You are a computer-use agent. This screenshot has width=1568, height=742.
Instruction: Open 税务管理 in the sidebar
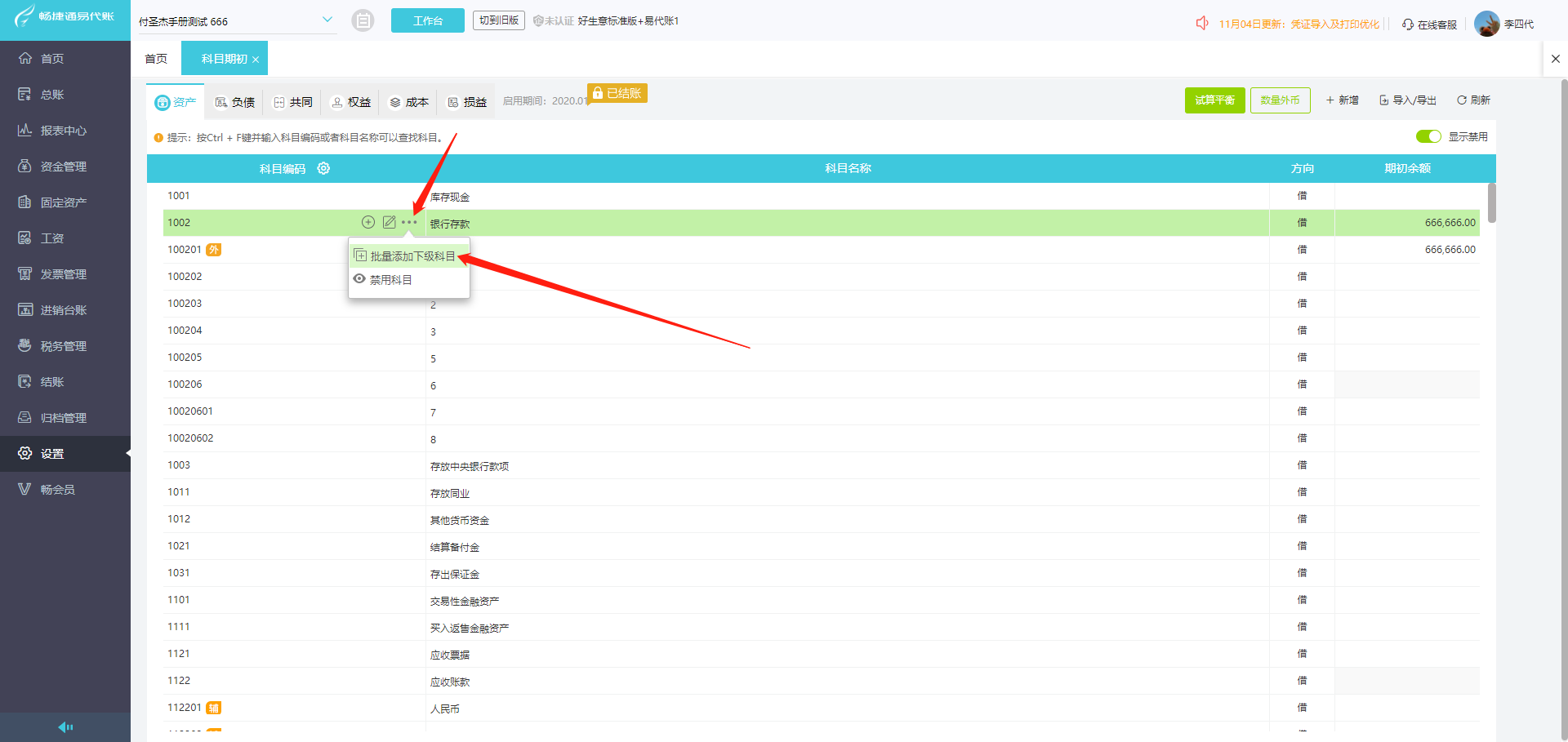coord(65,346)
